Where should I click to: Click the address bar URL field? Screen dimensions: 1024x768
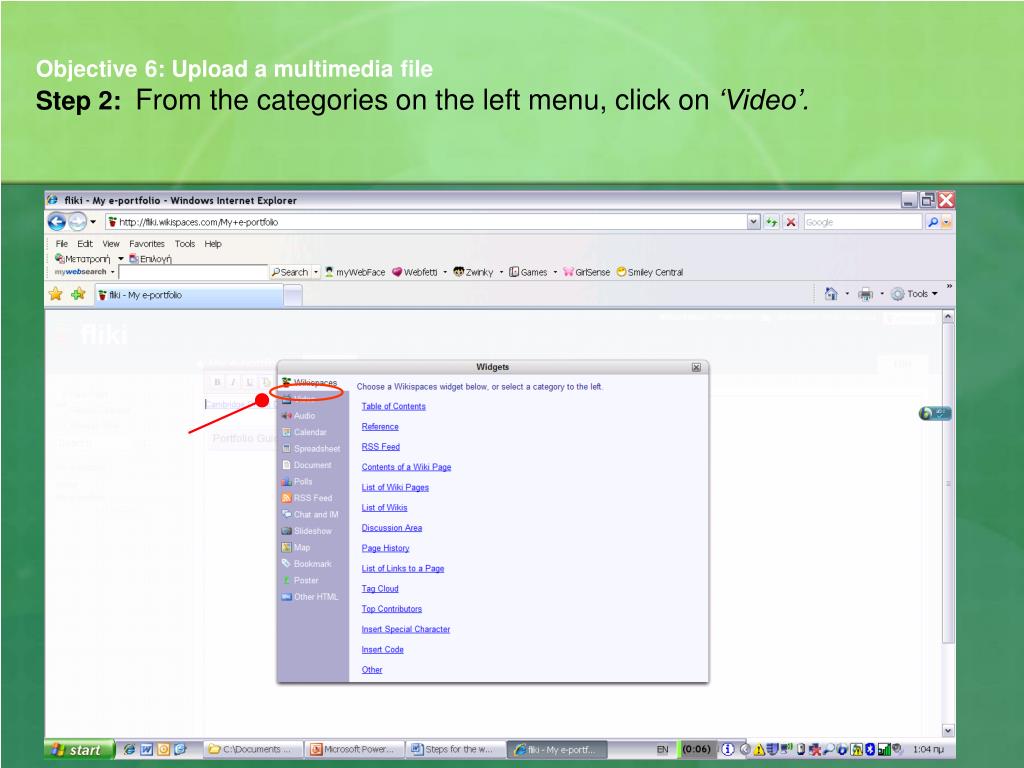coord(426,222)
